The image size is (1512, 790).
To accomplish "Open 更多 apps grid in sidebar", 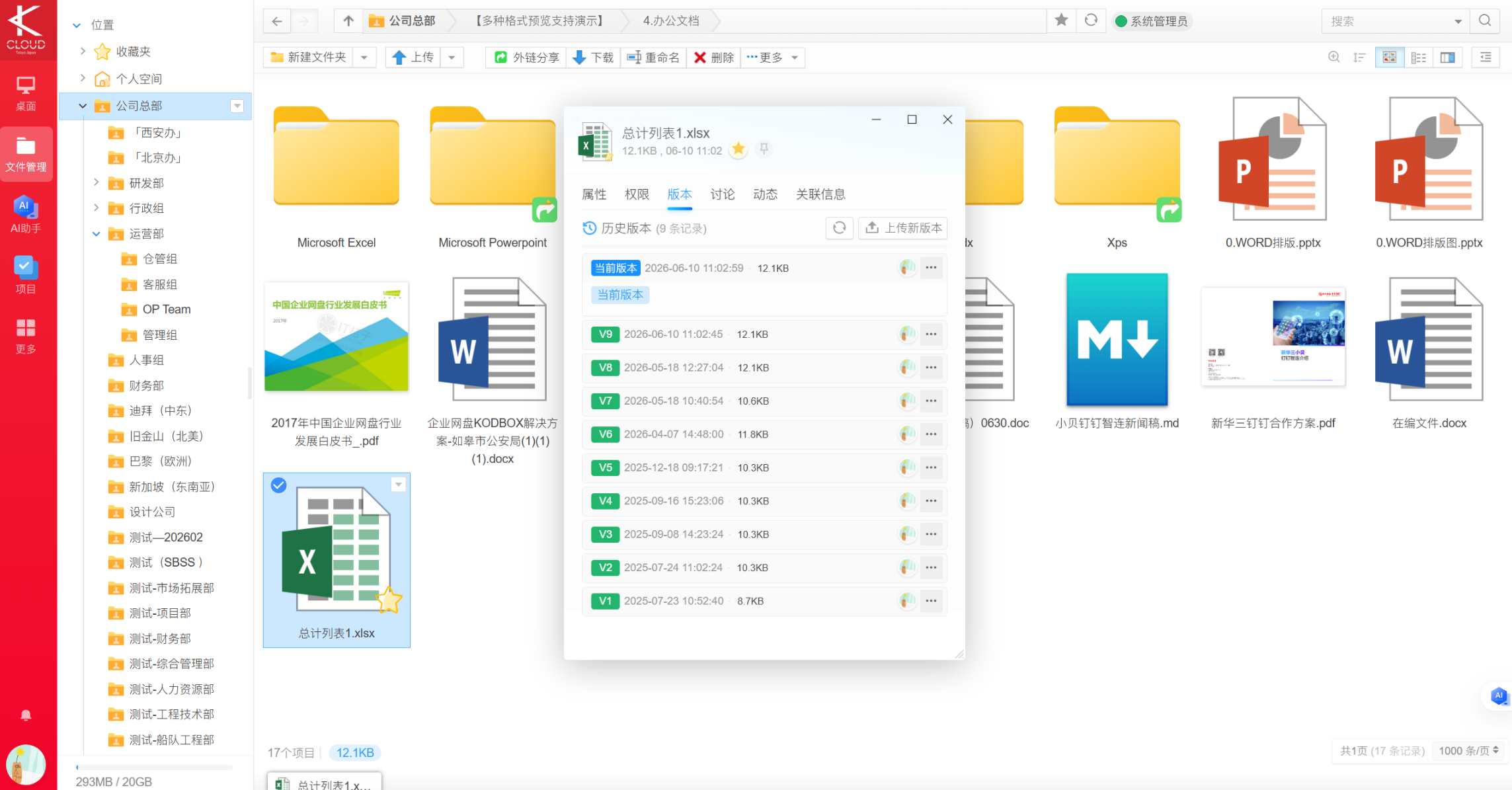I will click(26, 336).
